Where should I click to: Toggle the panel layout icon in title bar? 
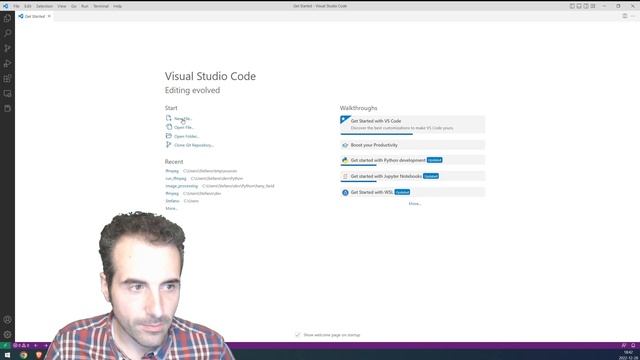[579, 6]
